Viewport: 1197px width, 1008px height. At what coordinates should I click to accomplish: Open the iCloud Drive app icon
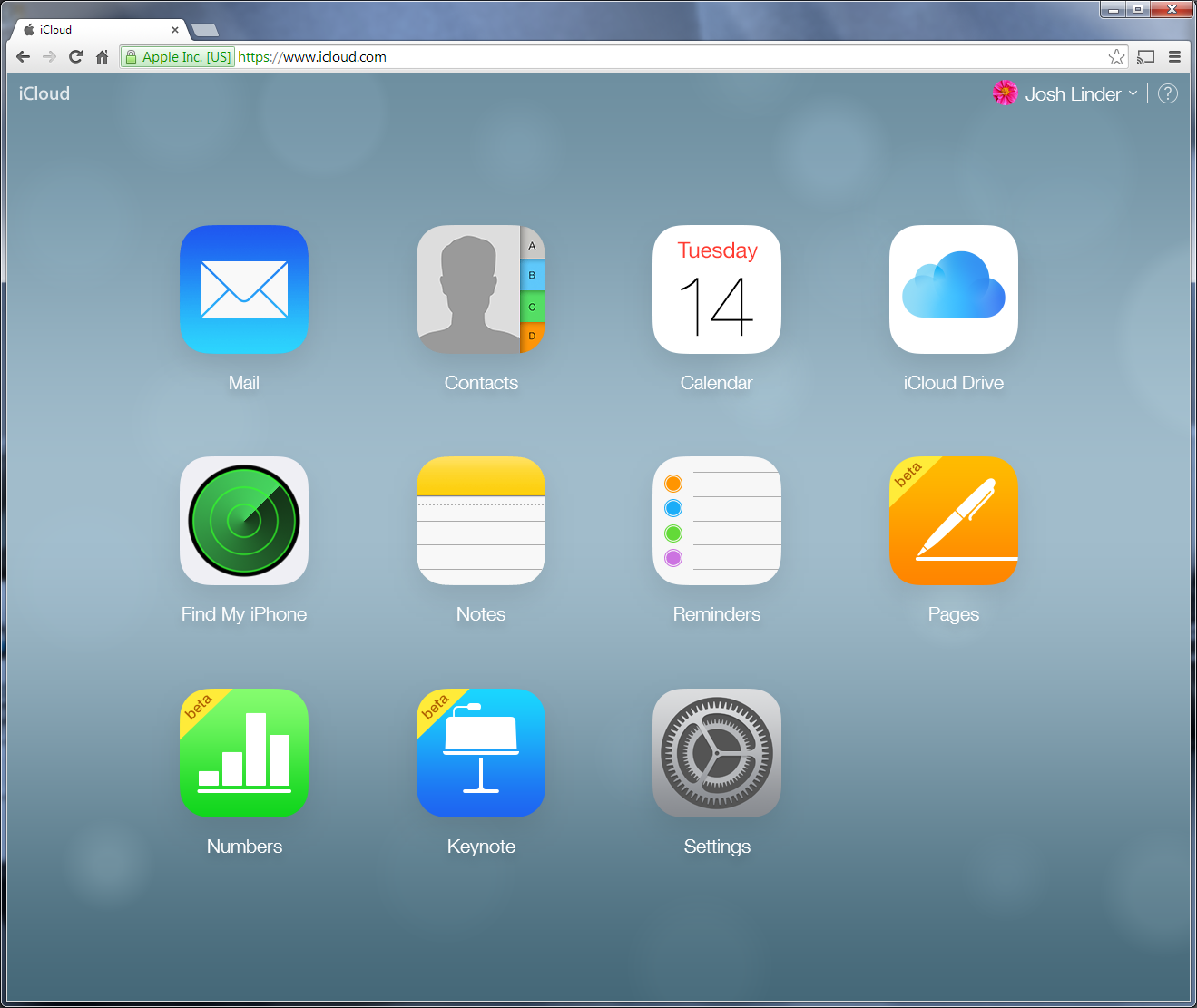(954, 289)
